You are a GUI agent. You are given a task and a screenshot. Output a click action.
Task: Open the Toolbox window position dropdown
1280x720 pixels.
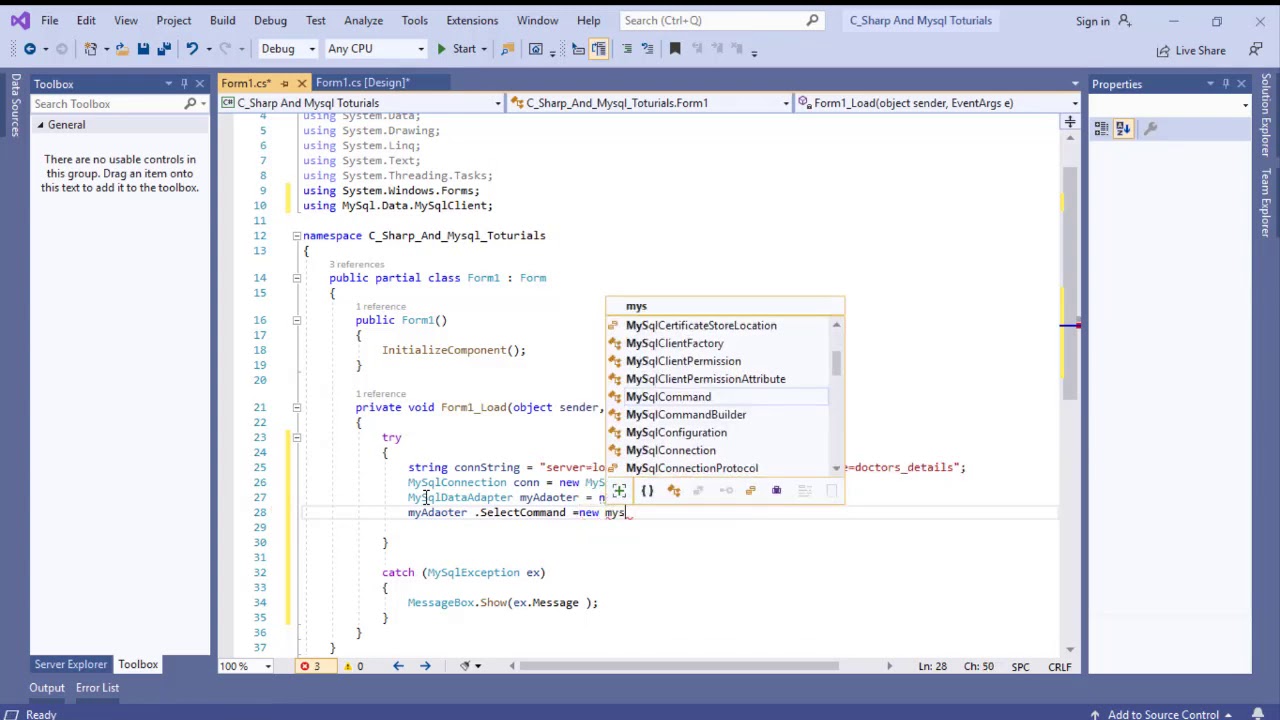[169, 84]
